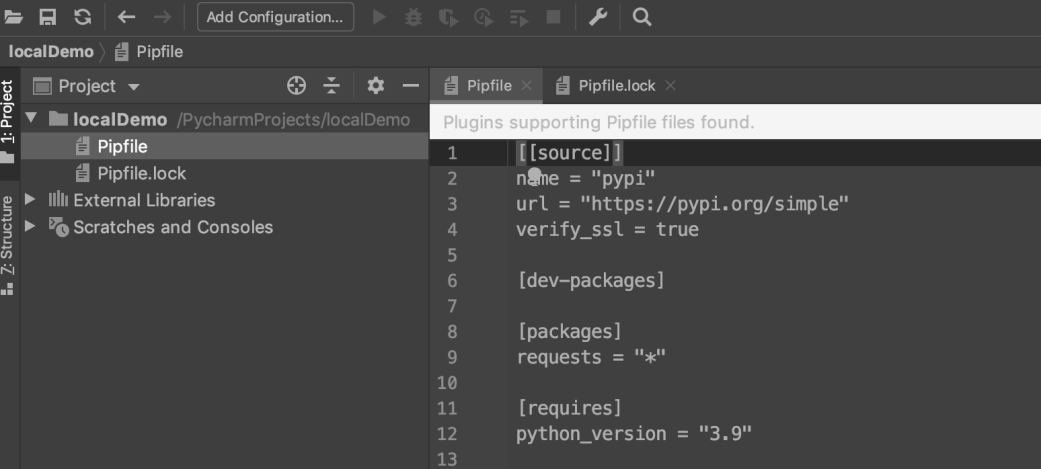Viewport: 1041px width, 469px height.
Task: Switch to the Pipfile.lock editor tab
Action: [617, 86]
